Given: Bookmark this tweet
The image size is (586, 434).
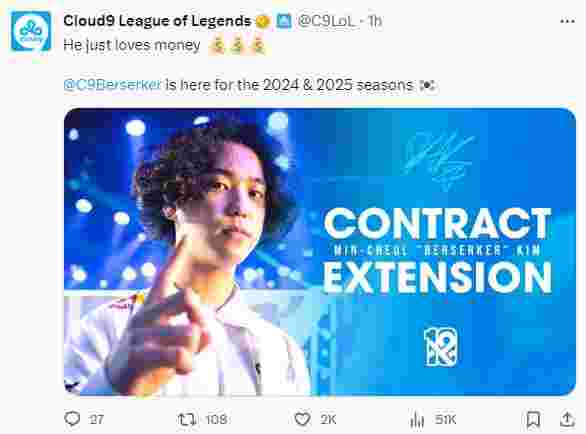Looking at the screenshot, I should pyautogui.click(x=533, y=419).
